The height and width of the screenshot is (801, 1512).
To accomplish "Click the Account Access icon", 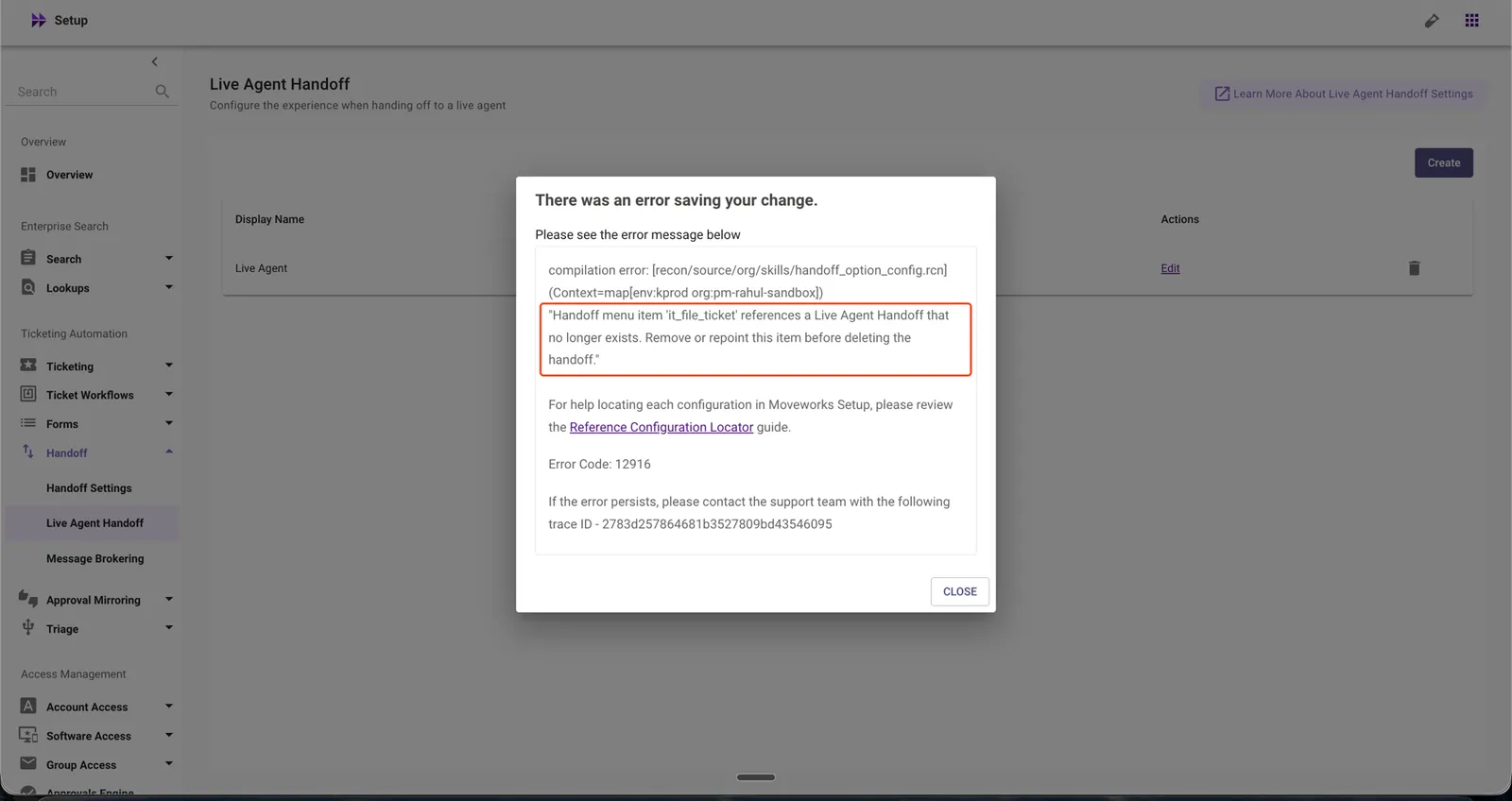I will coord(28,706).
